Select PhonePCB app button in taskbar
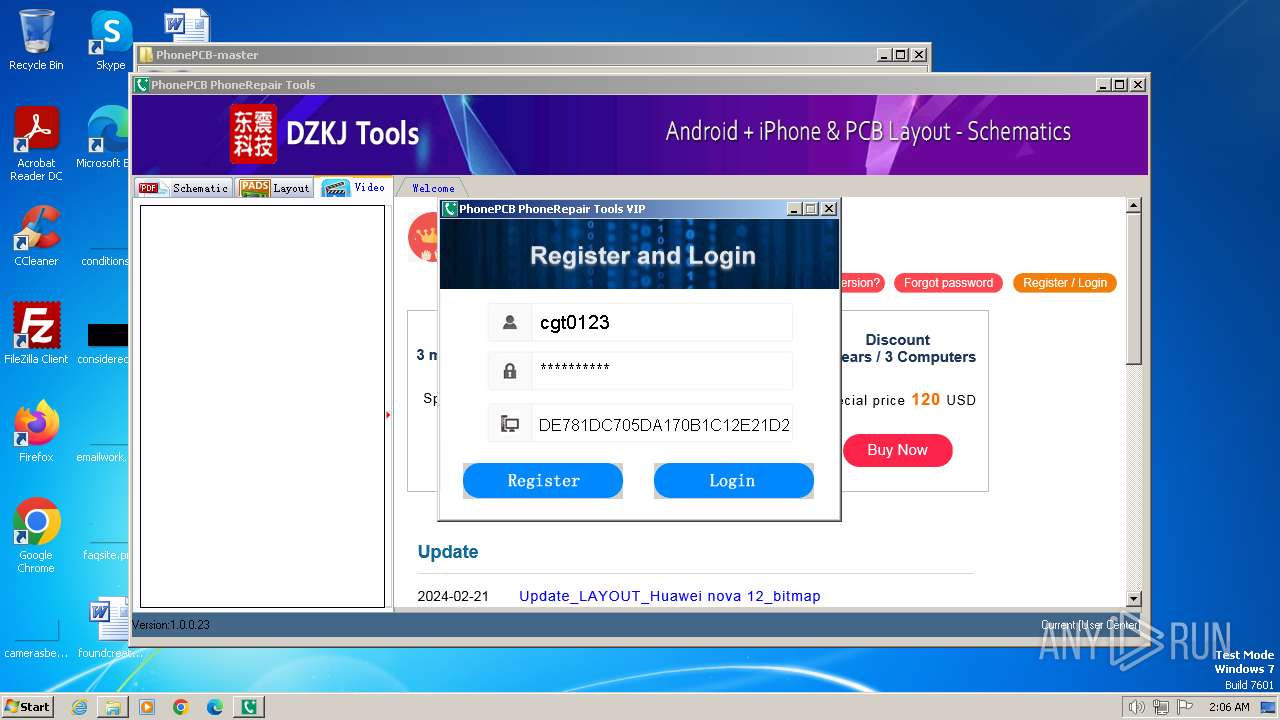 pyautogui.click(x=249, y=707)
